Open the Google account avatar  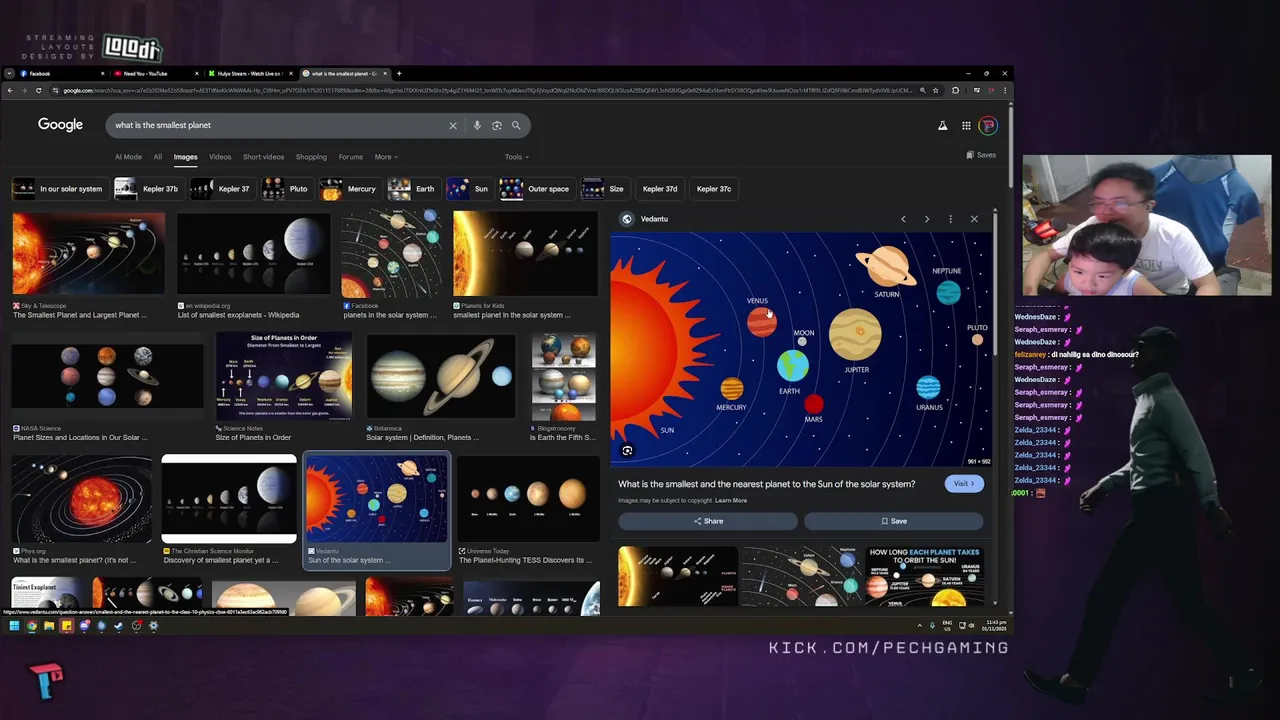pos(988,125)
